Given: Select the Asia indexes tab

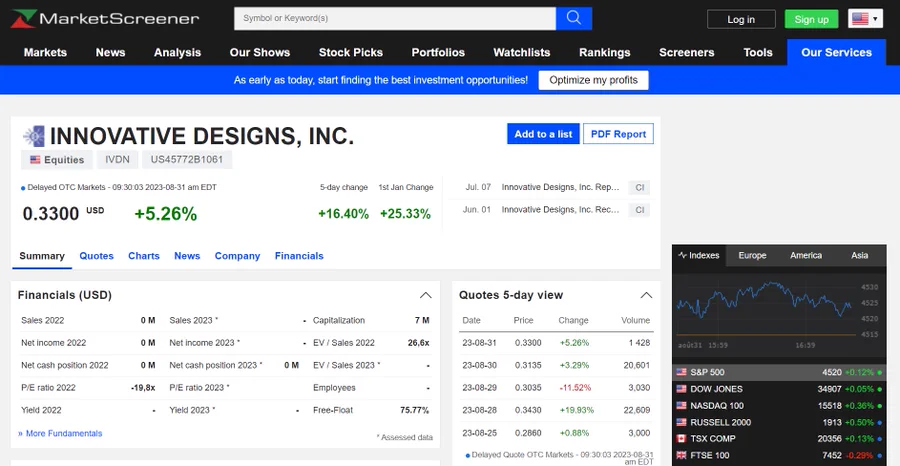Looking at the screenshot, I should coord(859,255).
